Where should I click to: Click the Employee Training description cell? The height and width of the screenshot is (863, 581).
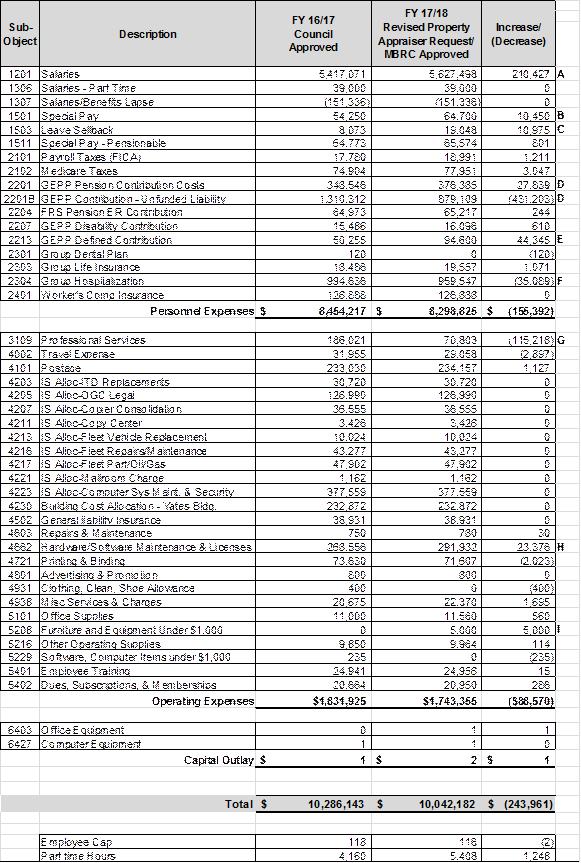[x=147, y=671]
